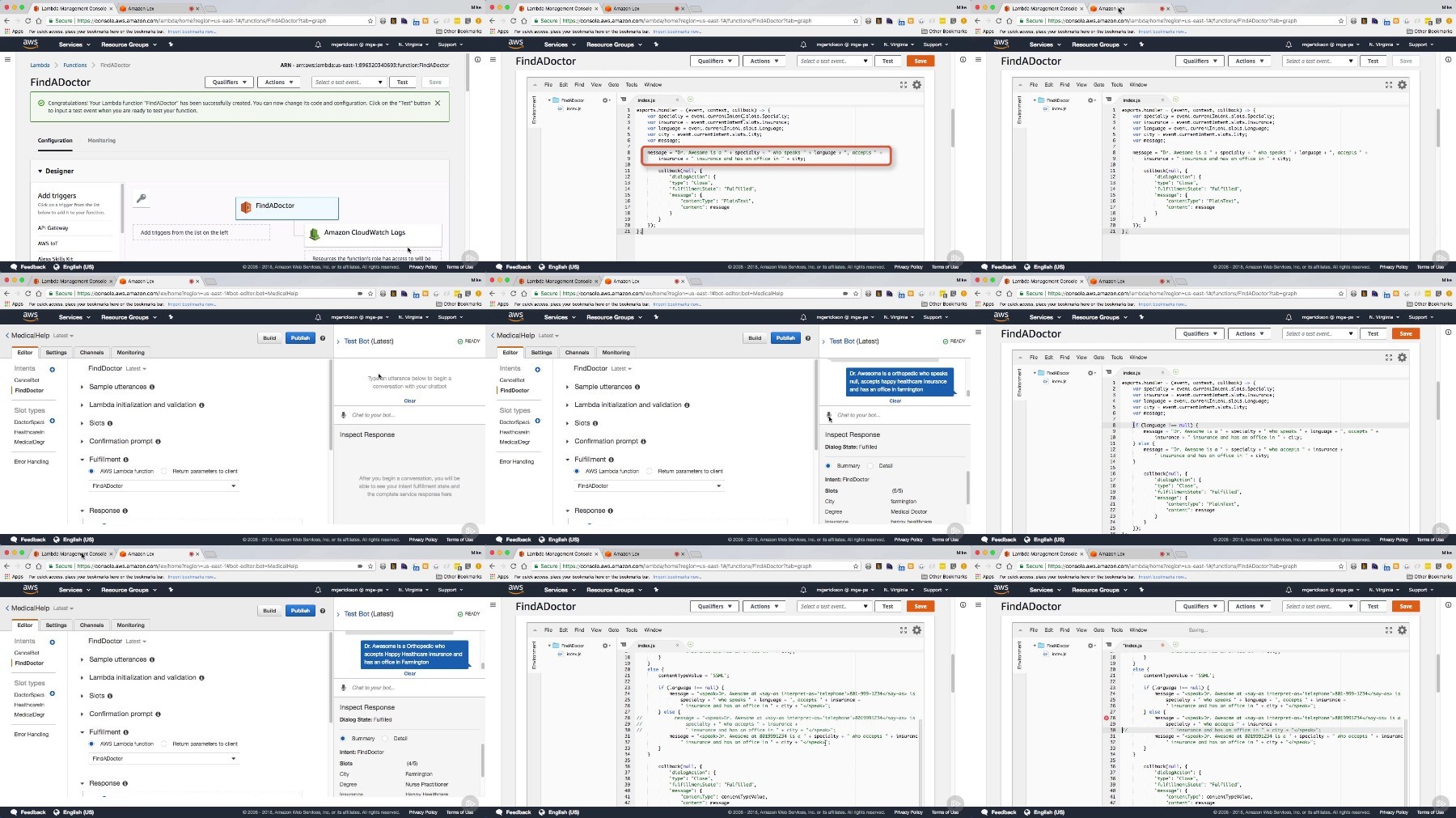Viewport: 1456px width, 818px height.
Task: Click the Amazon CloudWatch Logs icon in Designer
Action: (x=315, y=234)
